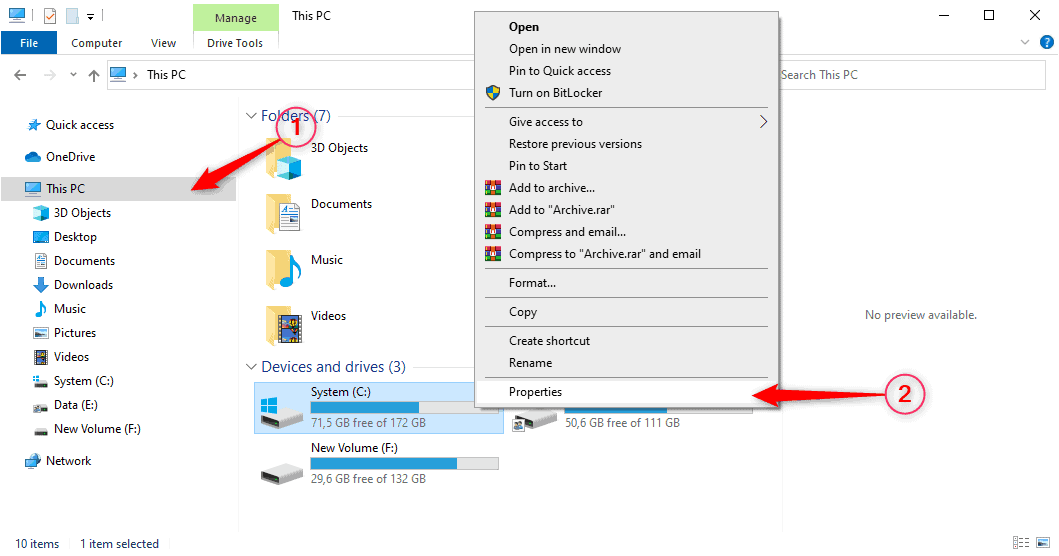Viewport: 1059px width, 556px height.
Task: Open Music in the sidebar
Action: 70,309
